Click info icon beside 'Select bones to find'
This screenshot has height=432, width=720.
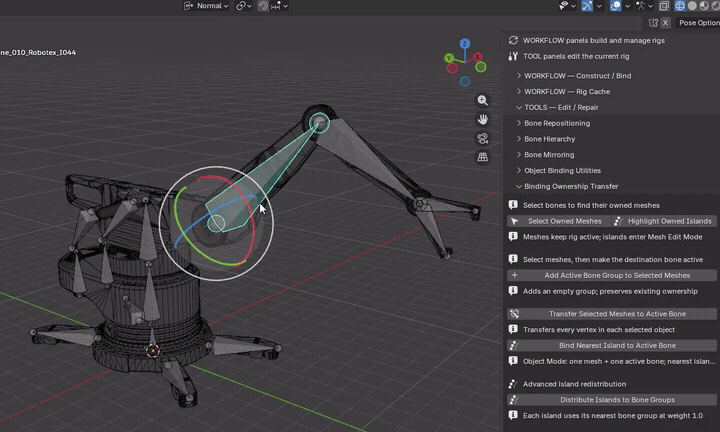coord(513,205)
